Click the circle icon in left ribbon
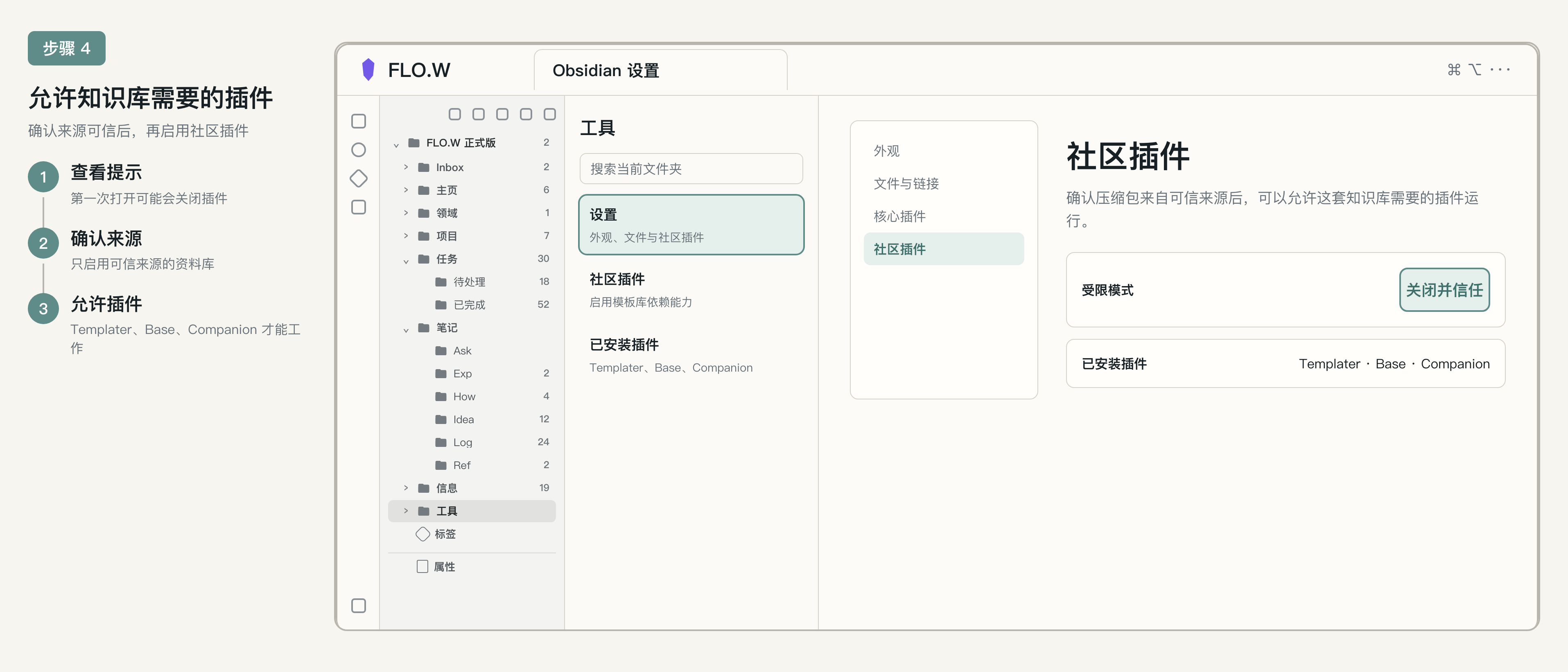Viewport: 1568px width, 672px height. [x=359, y=150]
